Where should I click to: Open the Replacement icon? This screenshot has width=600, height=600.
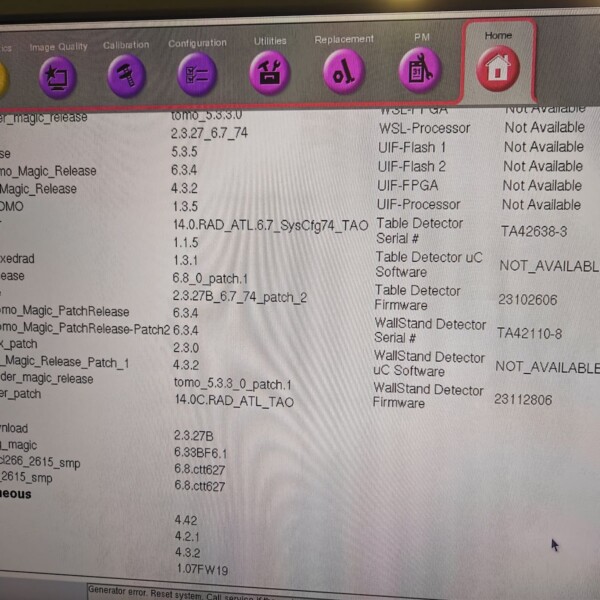(x=344, y=72)
